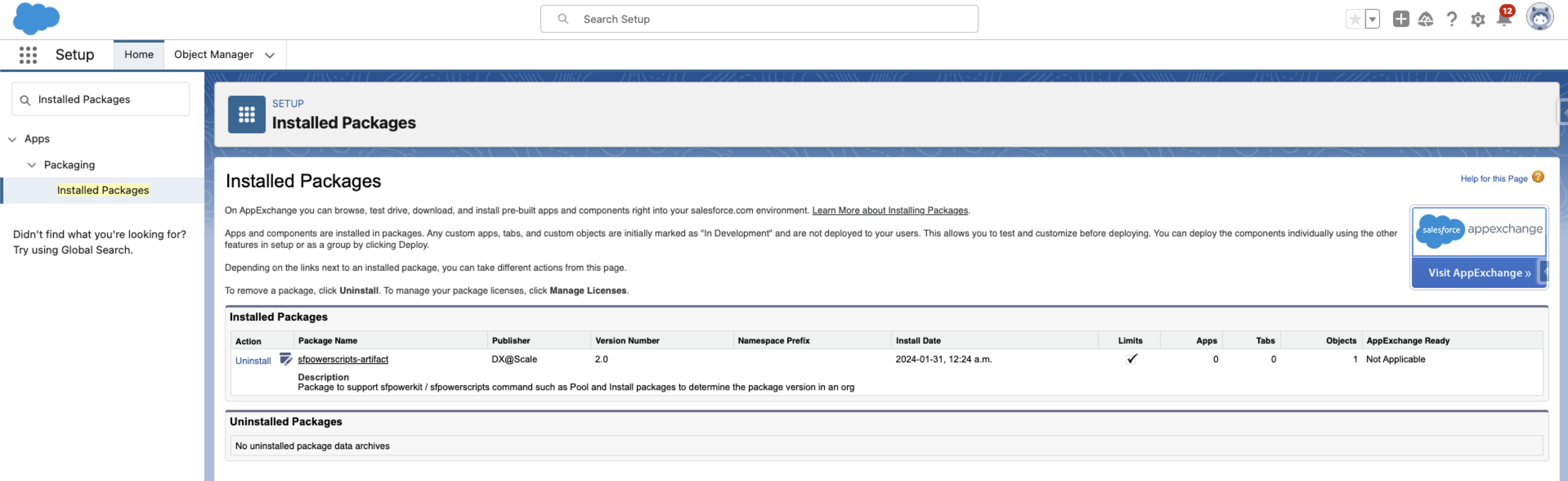Screen dimensions: 1568x481
Task: Open the Object Manager tab dropdown chevron
Action: pyautogui.click(x=270, y=55)
